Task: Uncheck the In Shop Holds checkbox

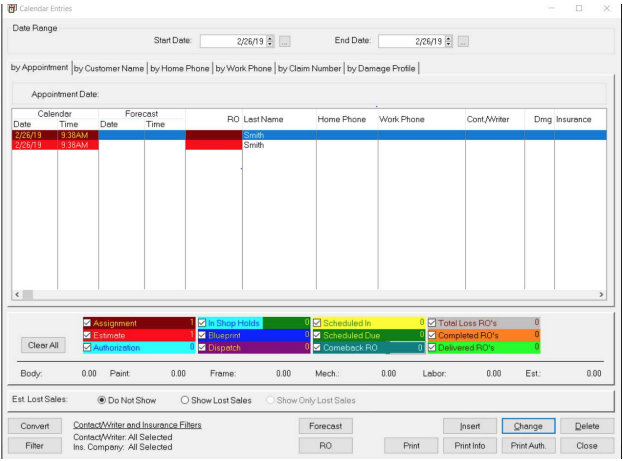Action: 203,322
